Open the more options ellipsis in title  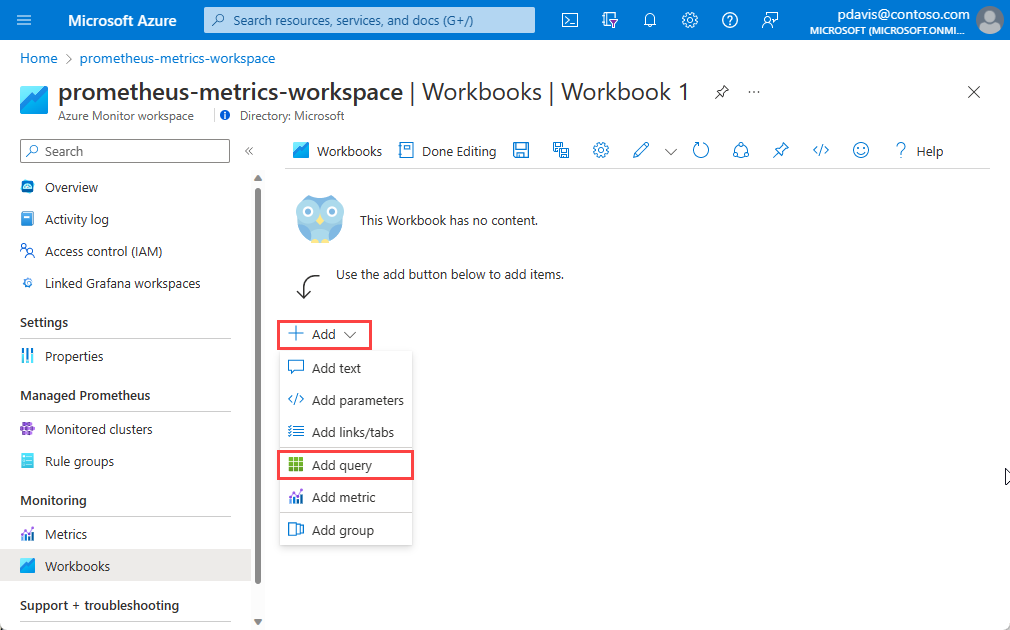754,92
